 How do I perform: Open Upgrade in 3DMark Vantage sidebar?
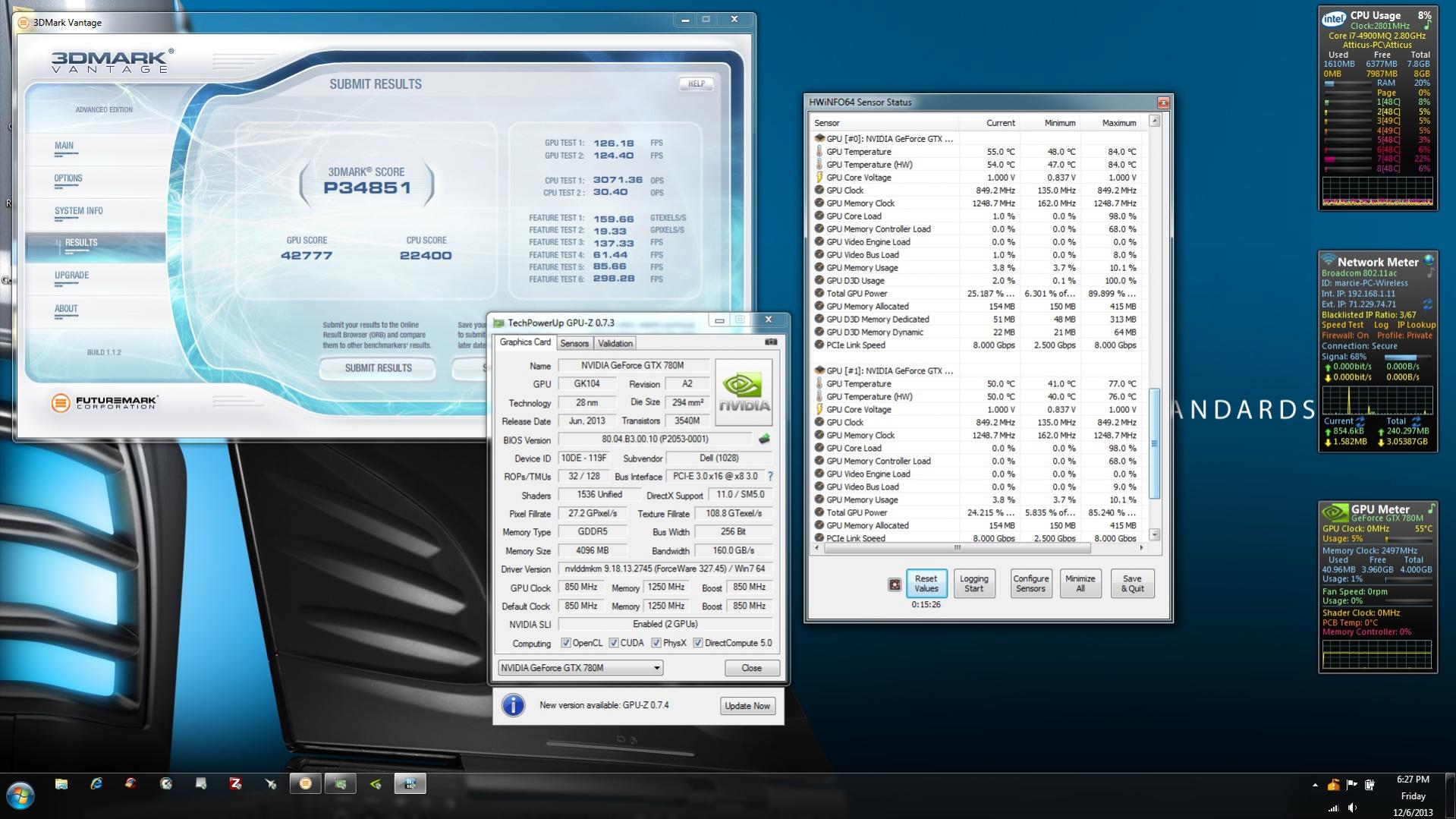point(96,278)
